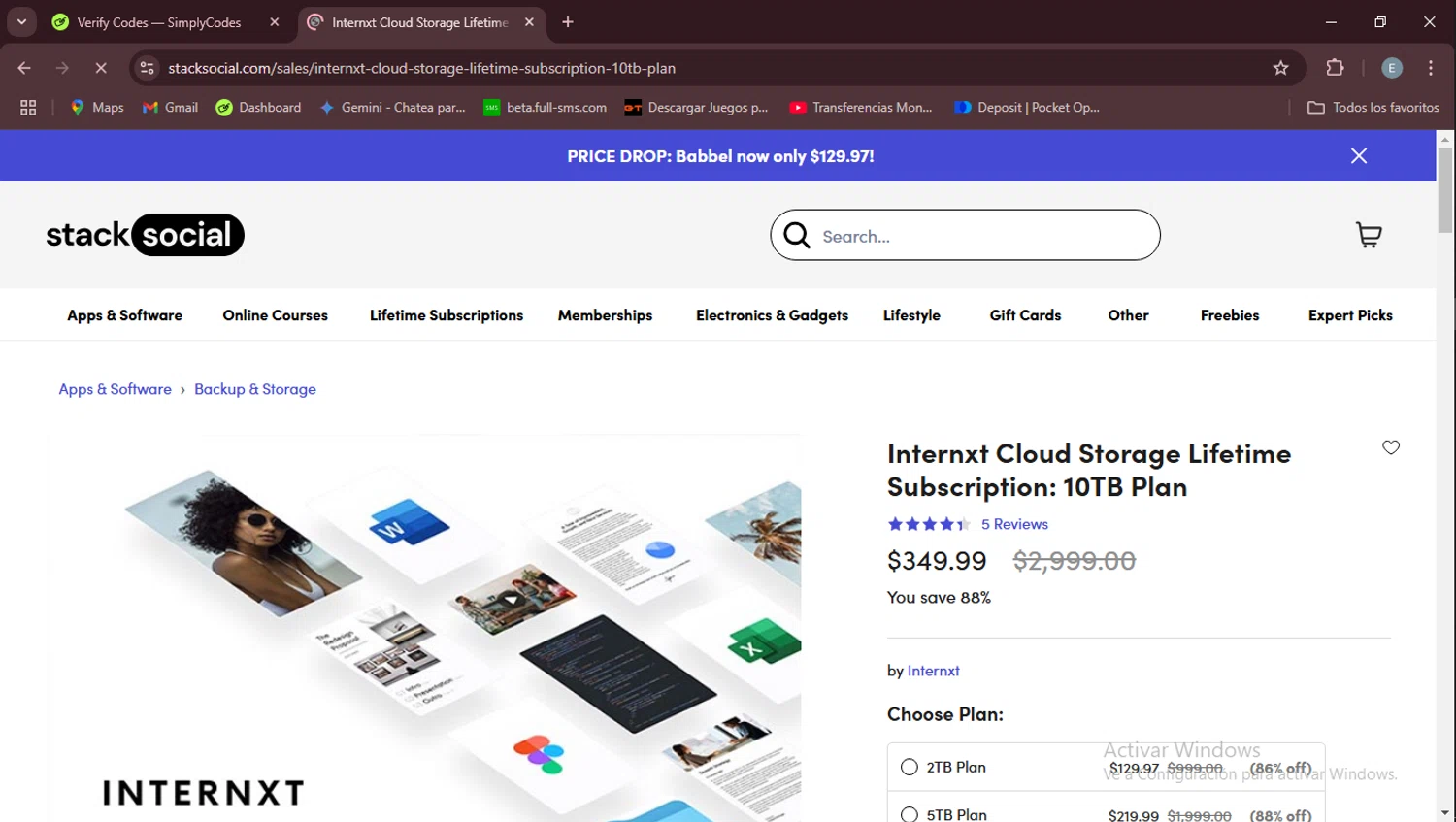Switch to Internxt Cloud Storage tab
The width and height of the screenshot is (1456, 822).
click(420, 22)
